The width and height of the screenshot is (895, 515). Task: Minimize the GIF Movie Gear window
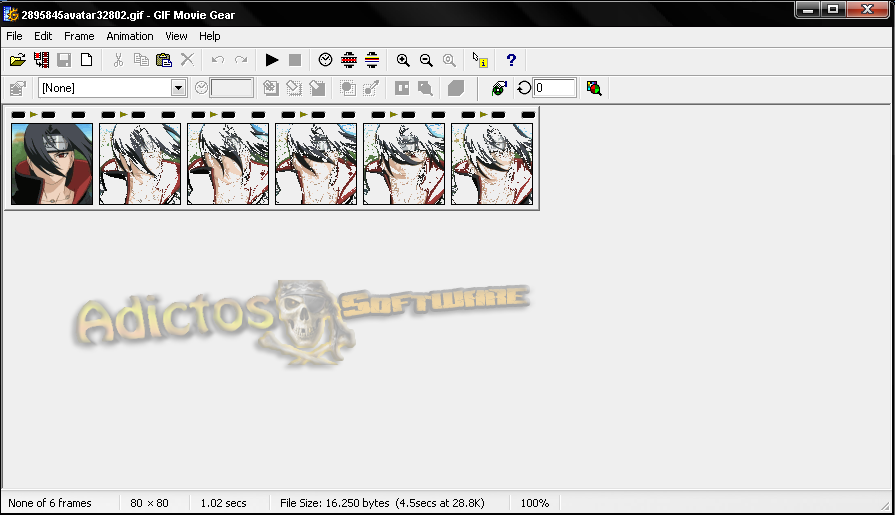808,9
